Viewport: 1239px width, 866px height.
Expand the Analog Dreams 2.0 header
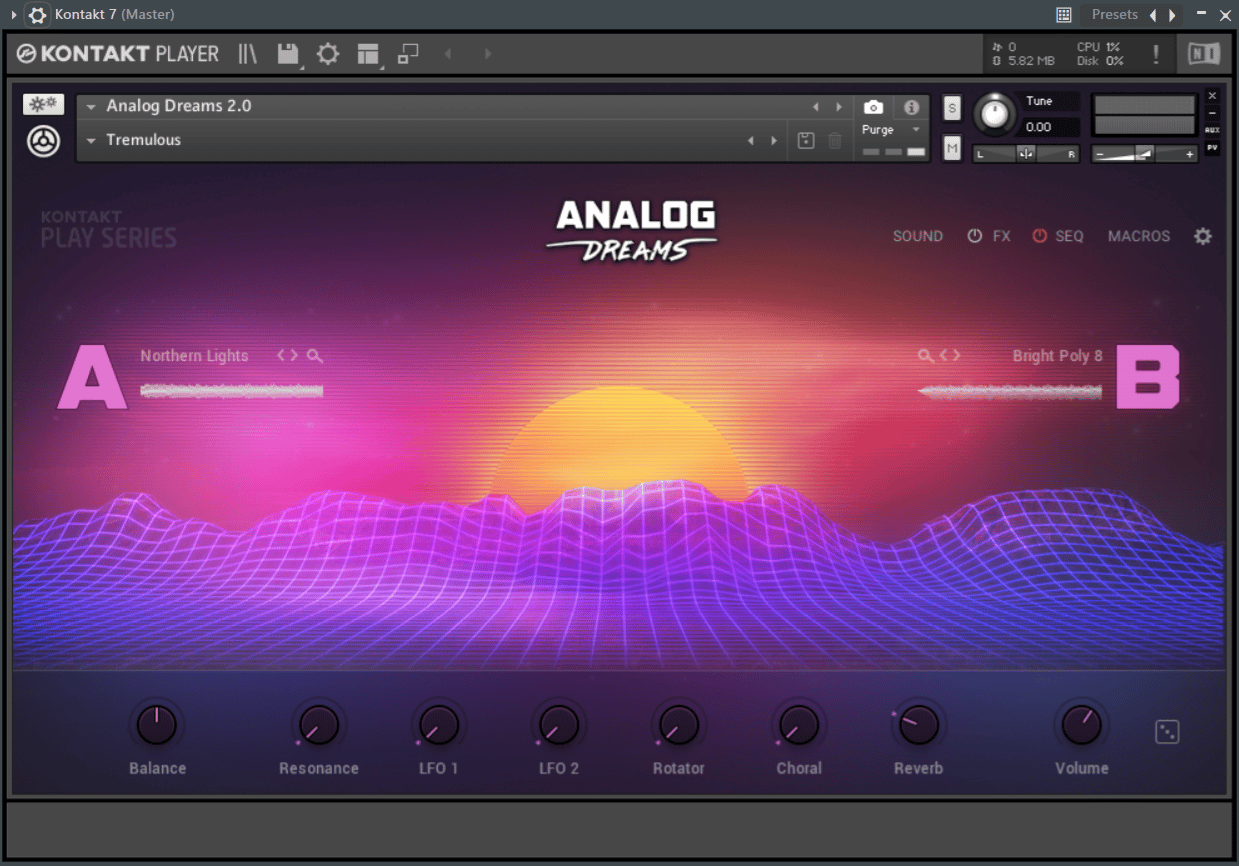pyautogui.click(x=89, y=105)
